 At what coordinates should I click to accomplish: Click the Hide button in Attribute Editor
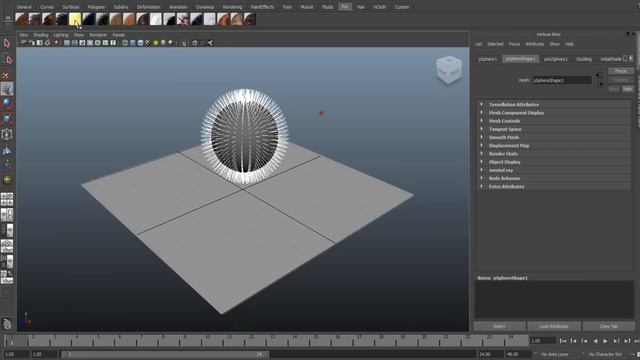tap(627, 89)
